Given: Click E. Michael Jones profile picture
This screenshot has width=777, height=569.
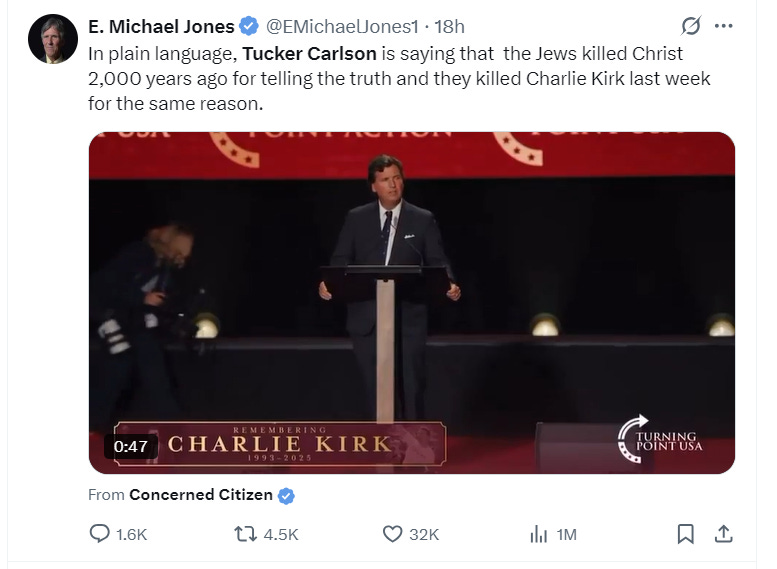Looking at the screenshot, I should tap(54, 40).
